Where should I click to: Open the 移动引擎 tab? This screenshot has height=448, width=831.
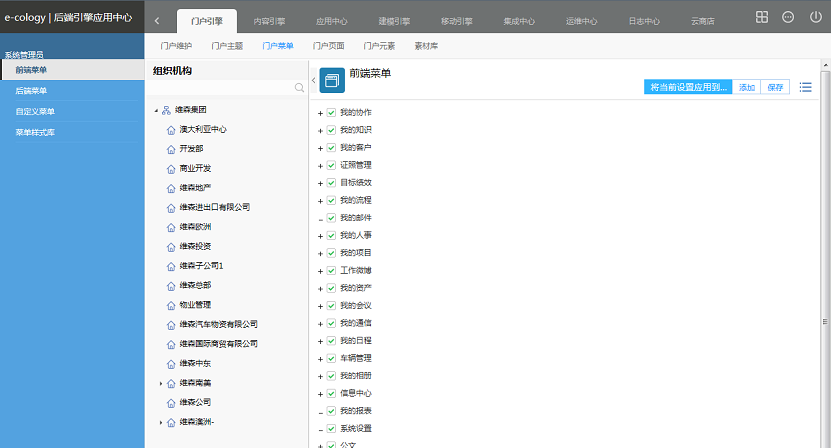pyautogui.click(x=457, y=21)
